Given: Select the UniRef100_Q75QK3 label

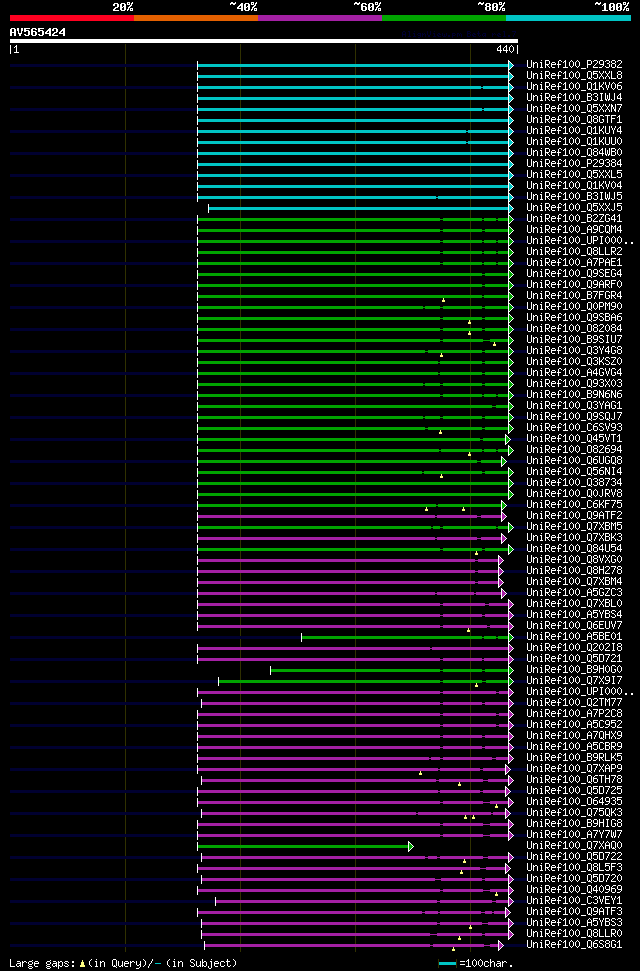Looking at the screenshot, I should [574, 812].
